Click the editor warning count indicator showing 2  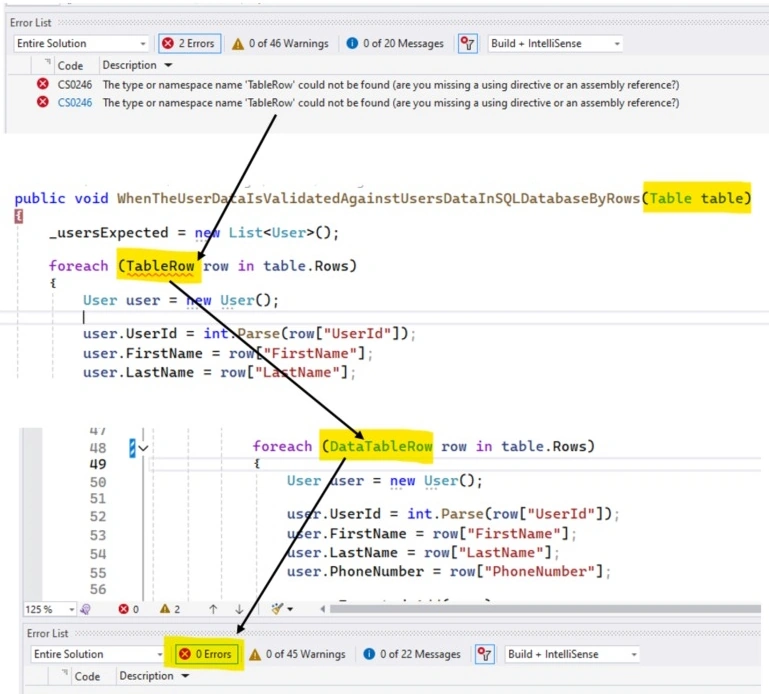[x=170, y=609]
